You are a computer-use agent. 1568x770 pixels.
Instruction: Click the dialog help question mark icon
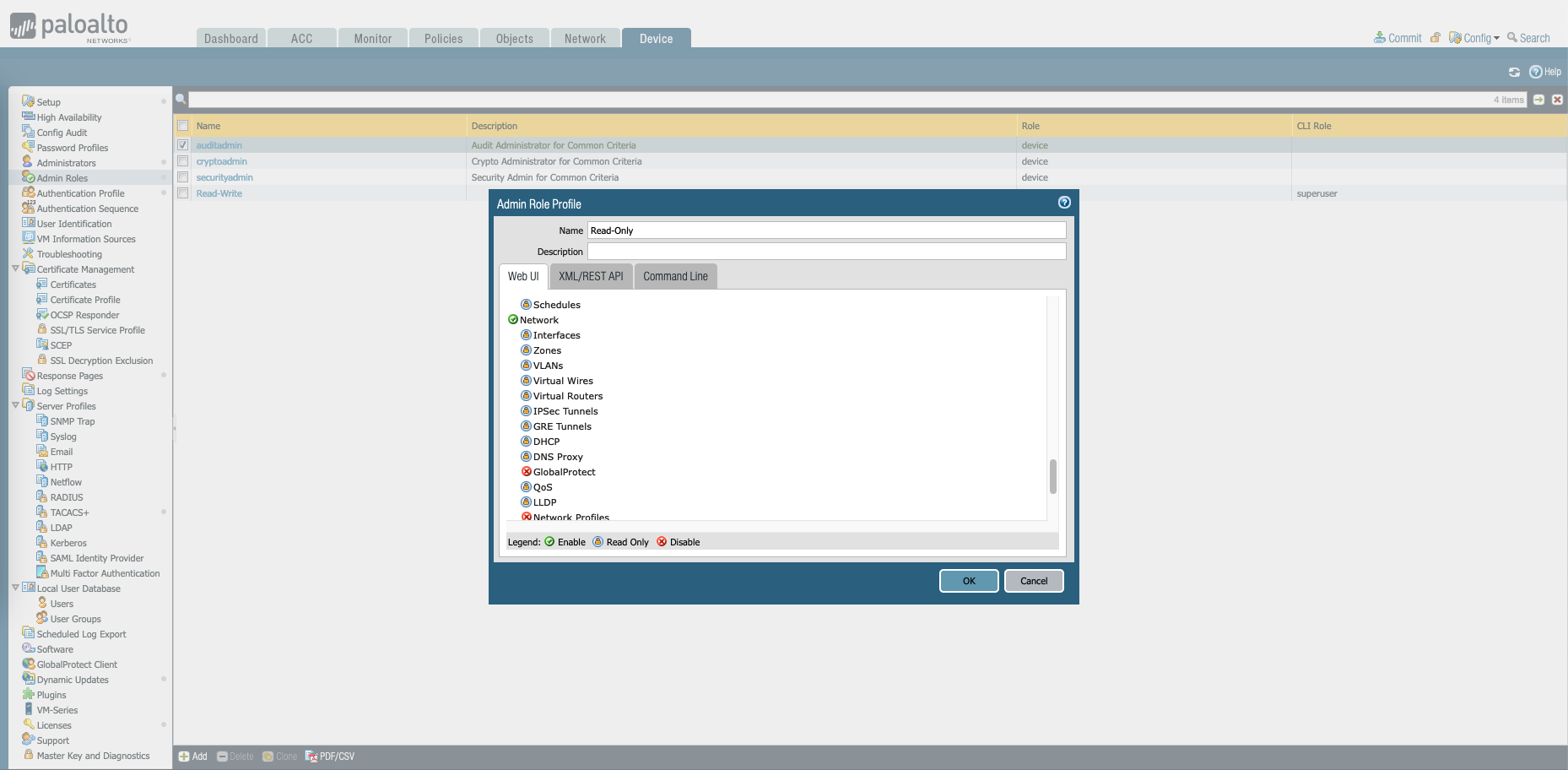tap(1064, 203)
